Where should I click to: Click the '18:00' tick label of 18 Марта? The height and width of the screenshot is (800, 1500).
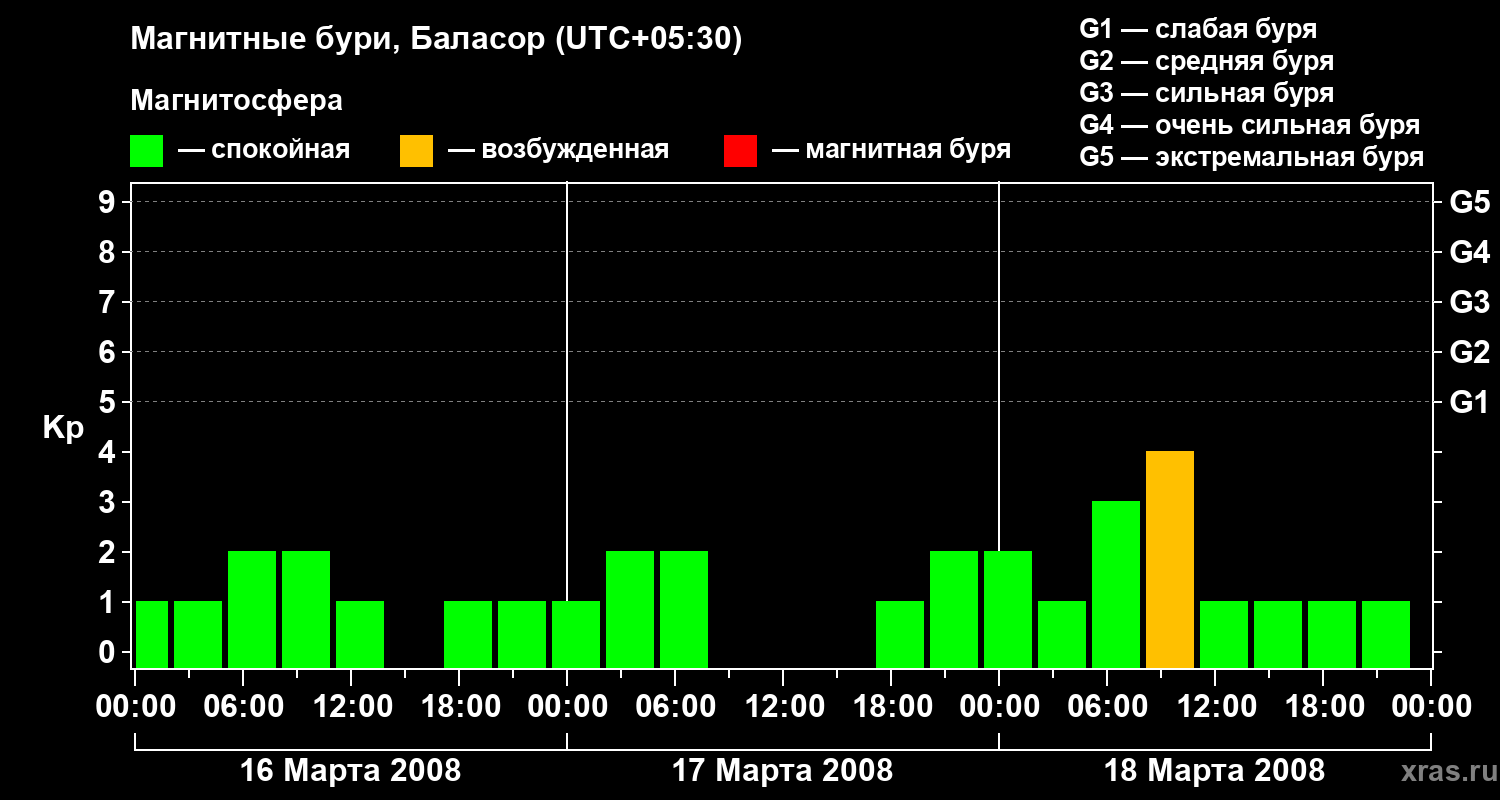tap(1323, 707)
